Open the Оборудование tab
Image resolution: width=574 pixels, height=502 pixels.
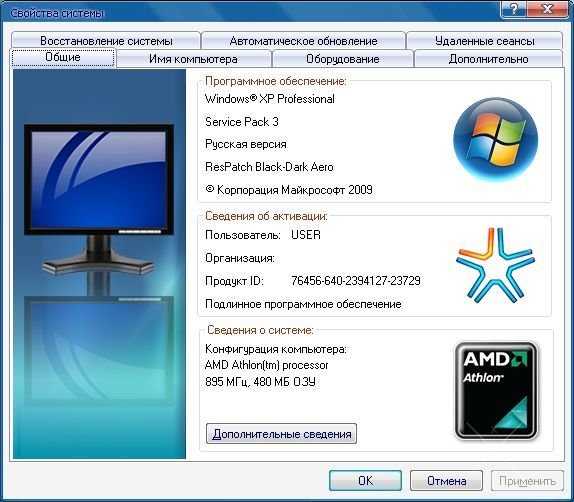click(343, 59)
